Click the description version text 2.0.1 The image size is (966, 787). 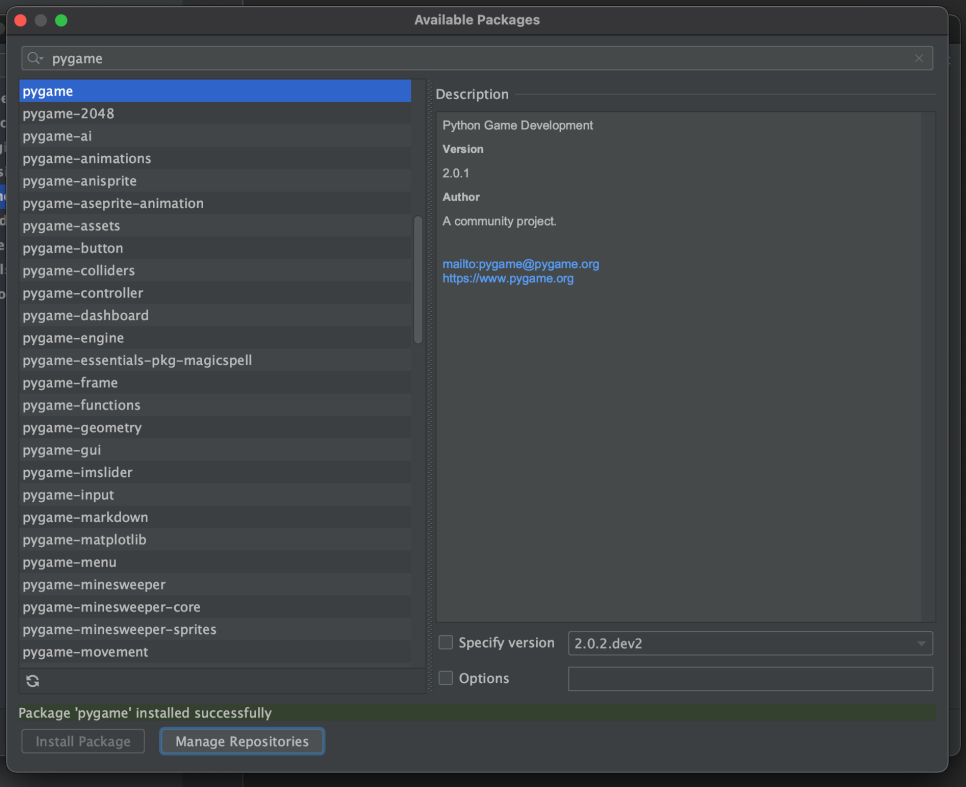pos(456,173)
